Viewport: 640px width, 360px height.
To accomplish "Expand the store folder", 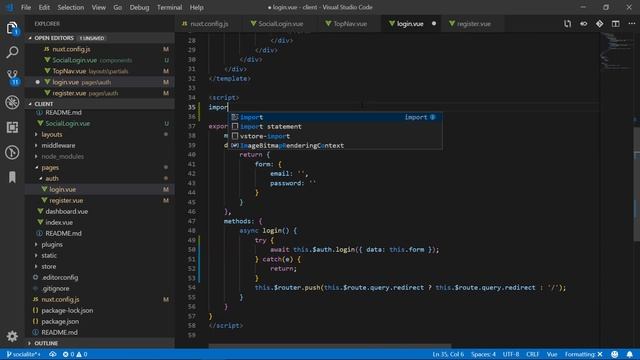I will click(x=36, y=267).
